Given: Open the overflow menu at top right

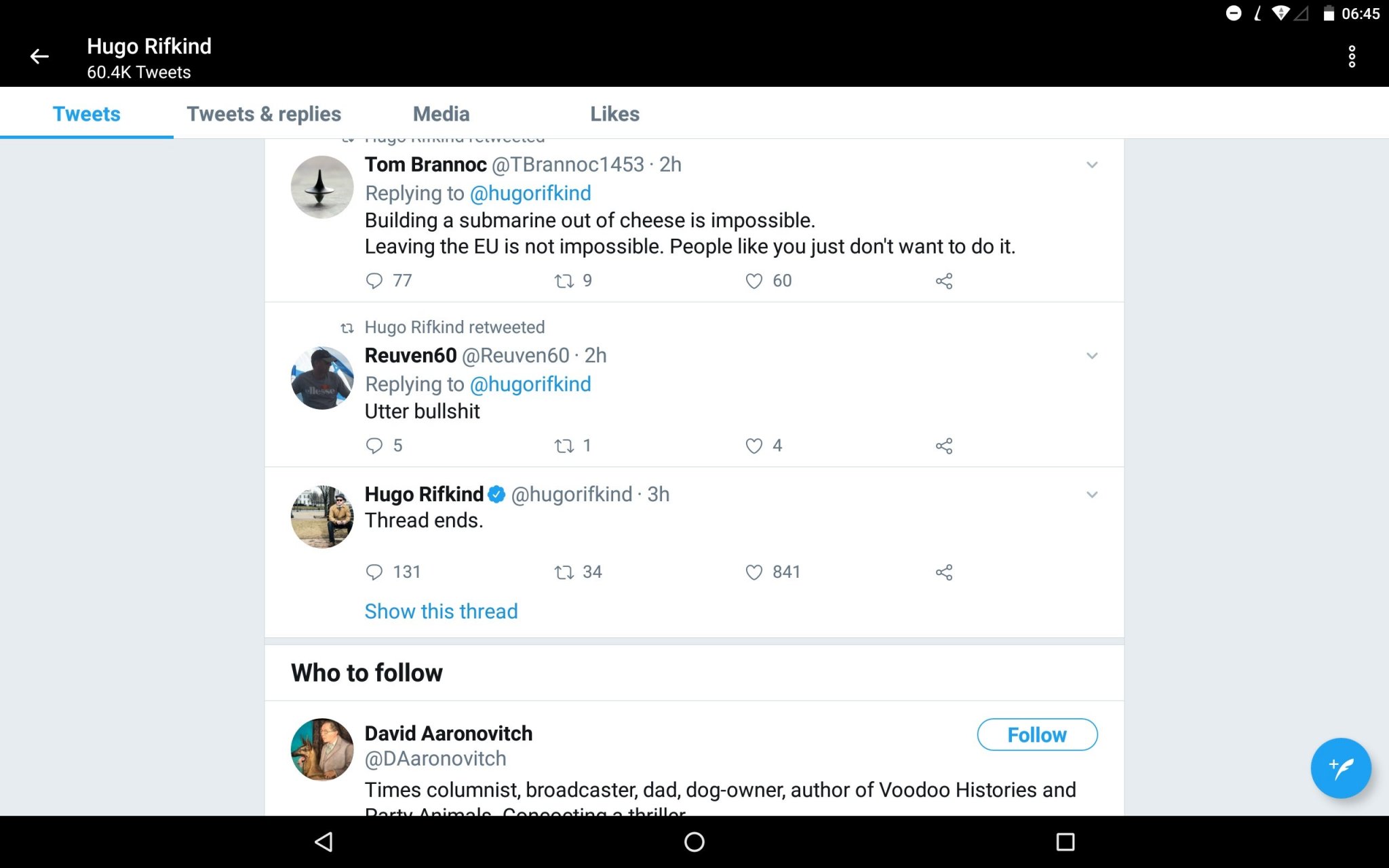Looking at the screenshot, I should pos(1352,57).
